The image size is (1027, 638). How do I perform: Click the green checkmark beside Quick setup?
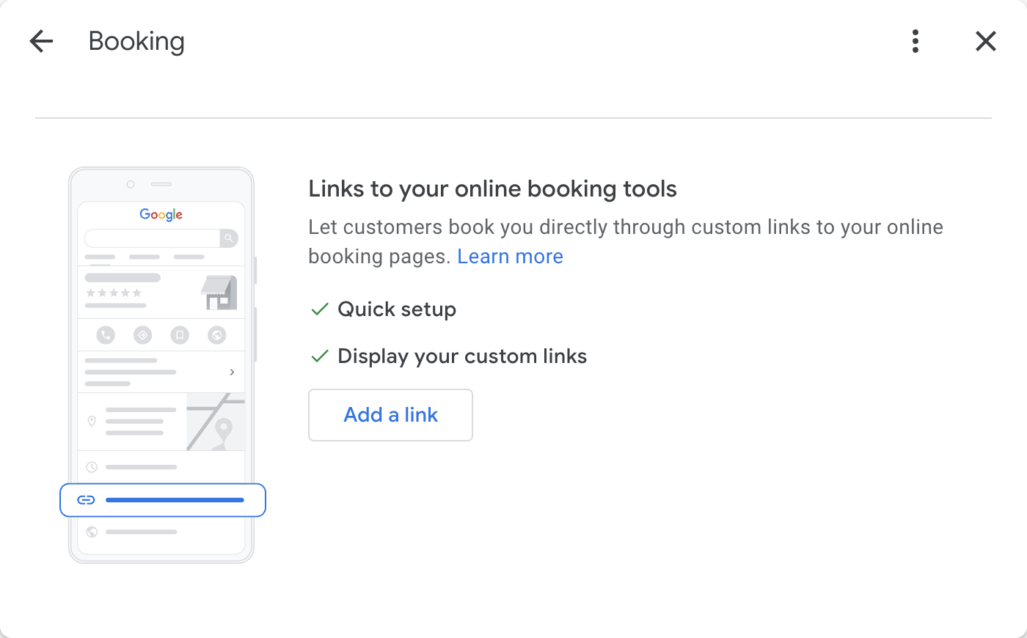[320, 309]
